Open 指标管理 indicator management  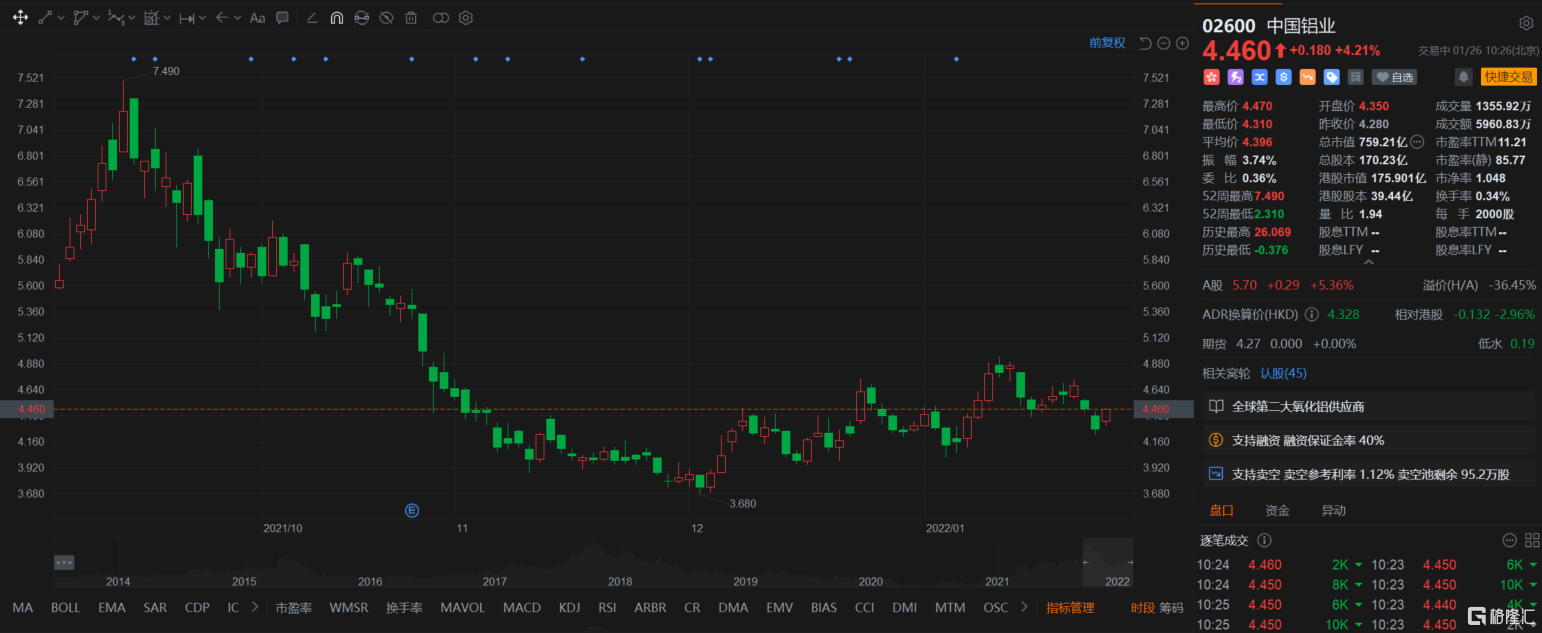click(1070, 607)
